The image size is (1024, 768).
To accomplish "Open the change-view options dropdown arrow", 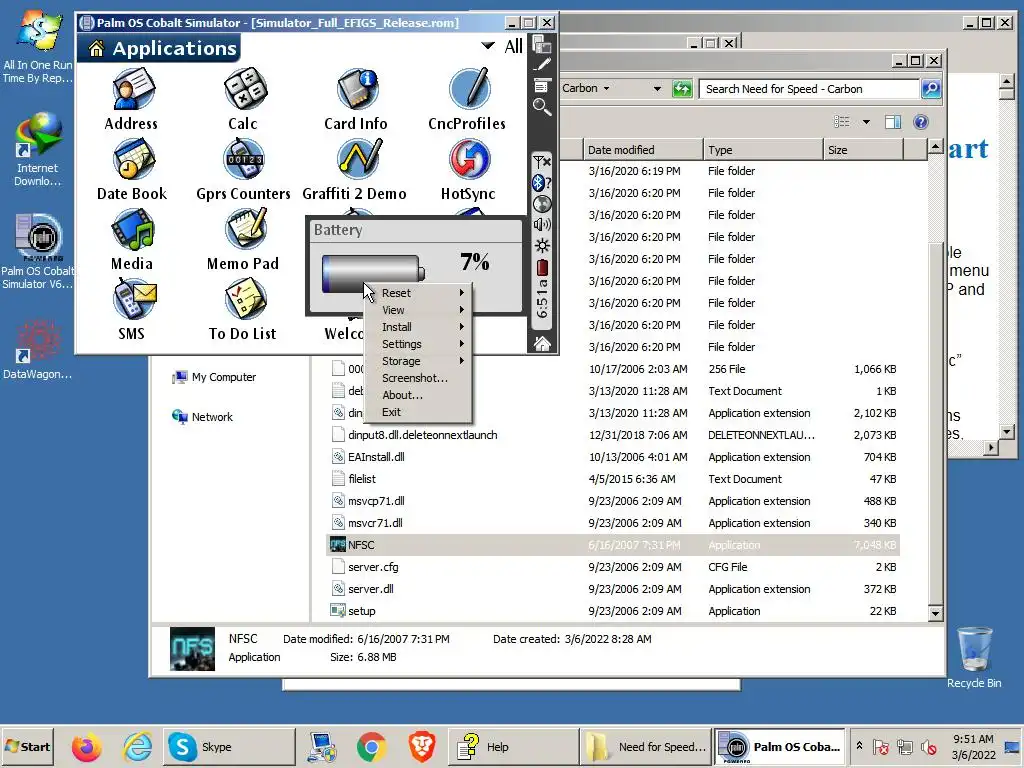I will point(866,122).
